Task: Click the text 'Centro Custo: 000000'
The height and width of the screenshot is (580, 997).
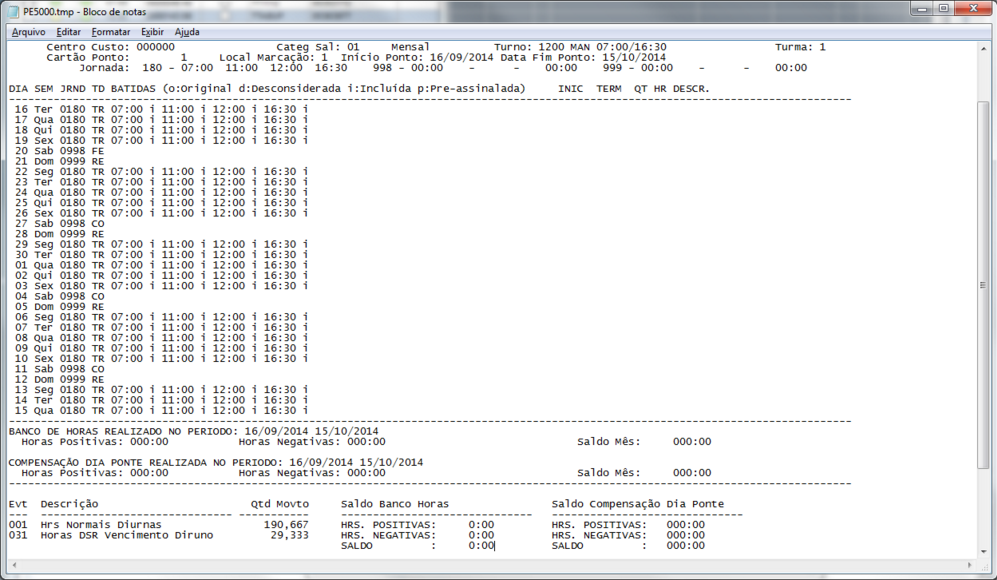Action: click(111, 47)
